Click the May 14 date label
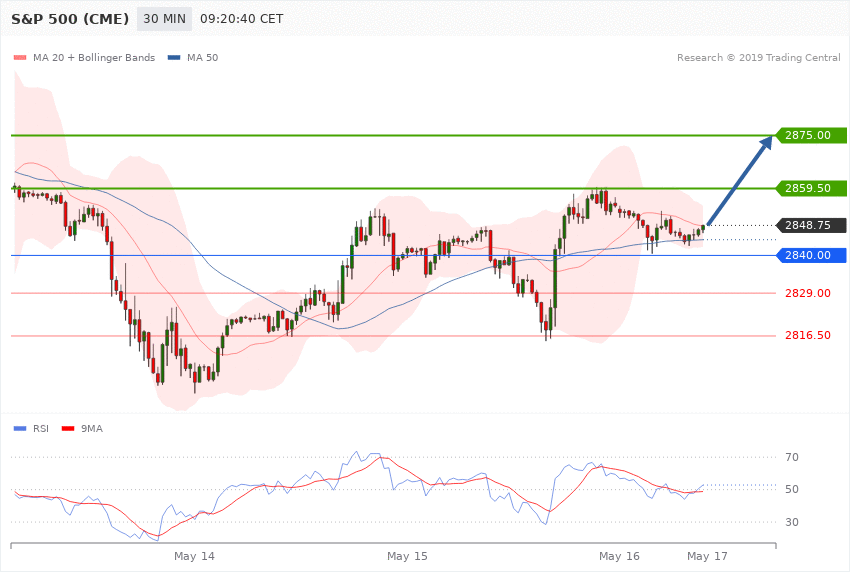 click(x=194, y=556)
